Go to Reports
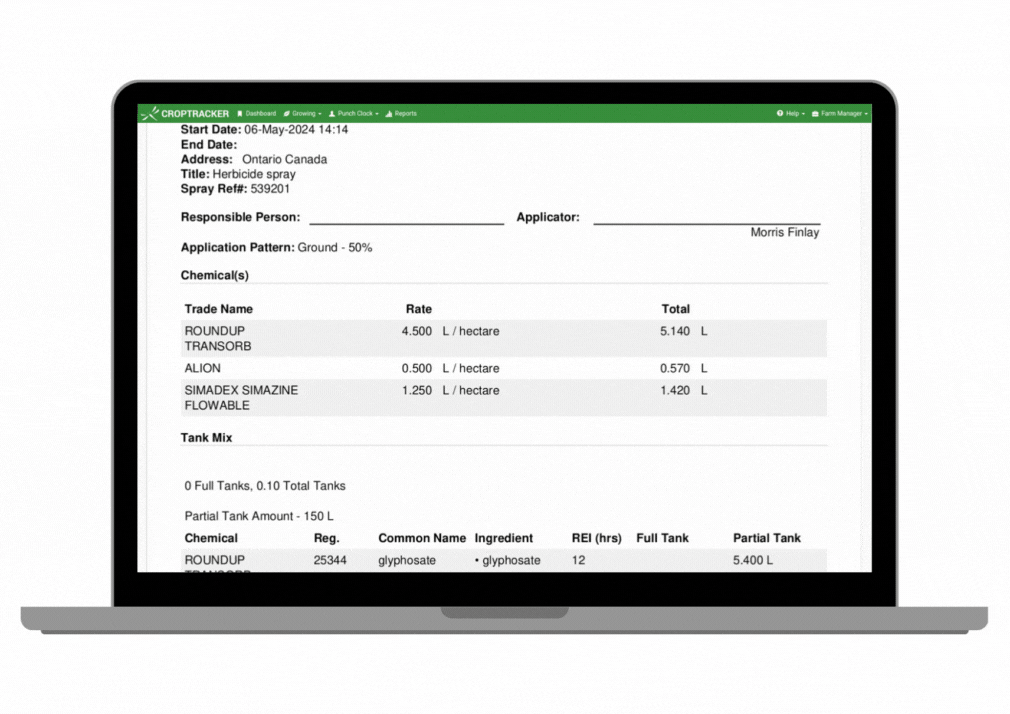1010x714 pixels. pyautogui.click(x=401, y=113)
